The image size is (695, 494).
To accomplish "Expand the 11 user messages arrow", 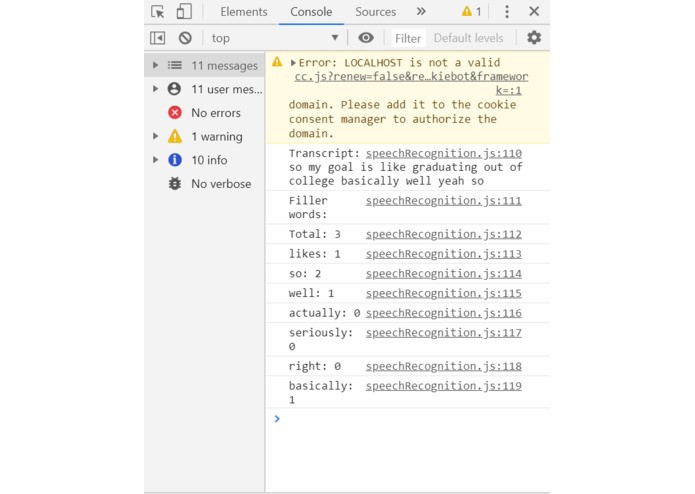I will click(155, 89).
